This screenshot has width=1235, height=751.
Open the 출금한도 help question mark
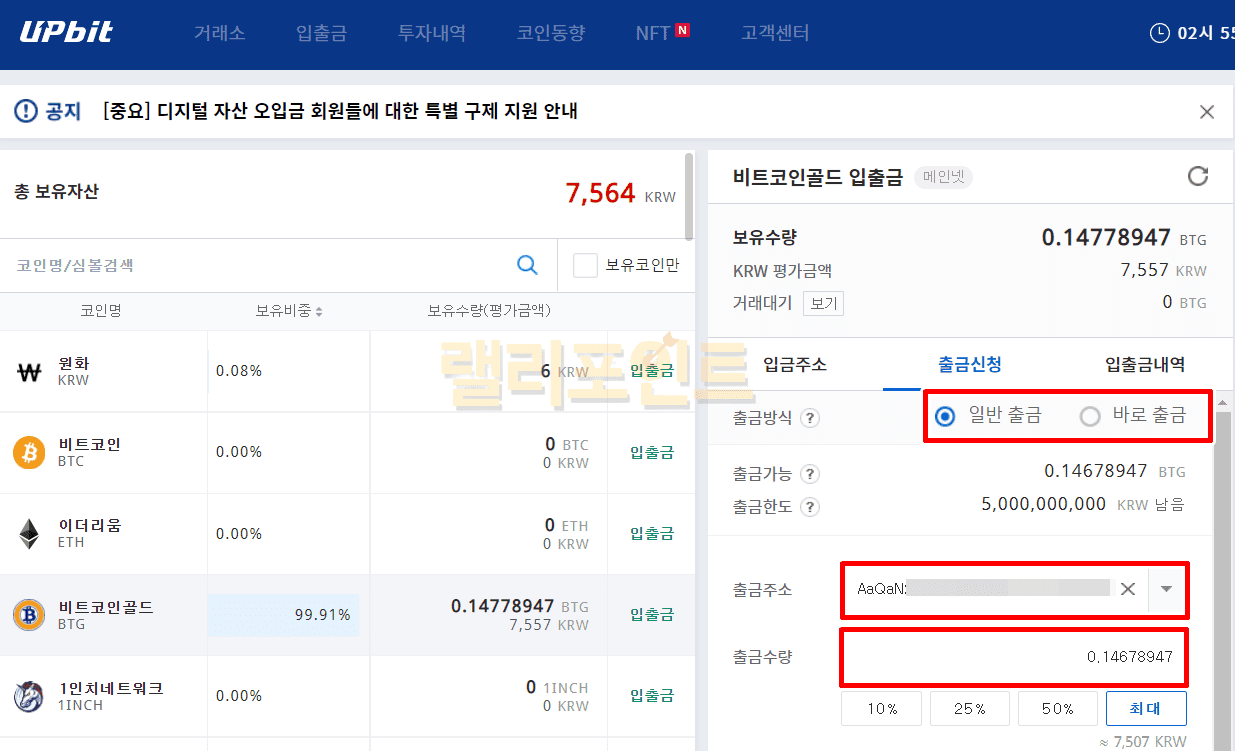[810, 507]
